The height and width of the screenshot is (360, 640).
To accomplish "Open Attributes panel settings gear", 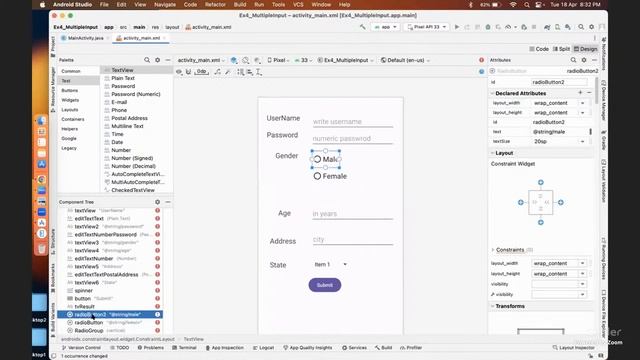I will click(584, 60).
